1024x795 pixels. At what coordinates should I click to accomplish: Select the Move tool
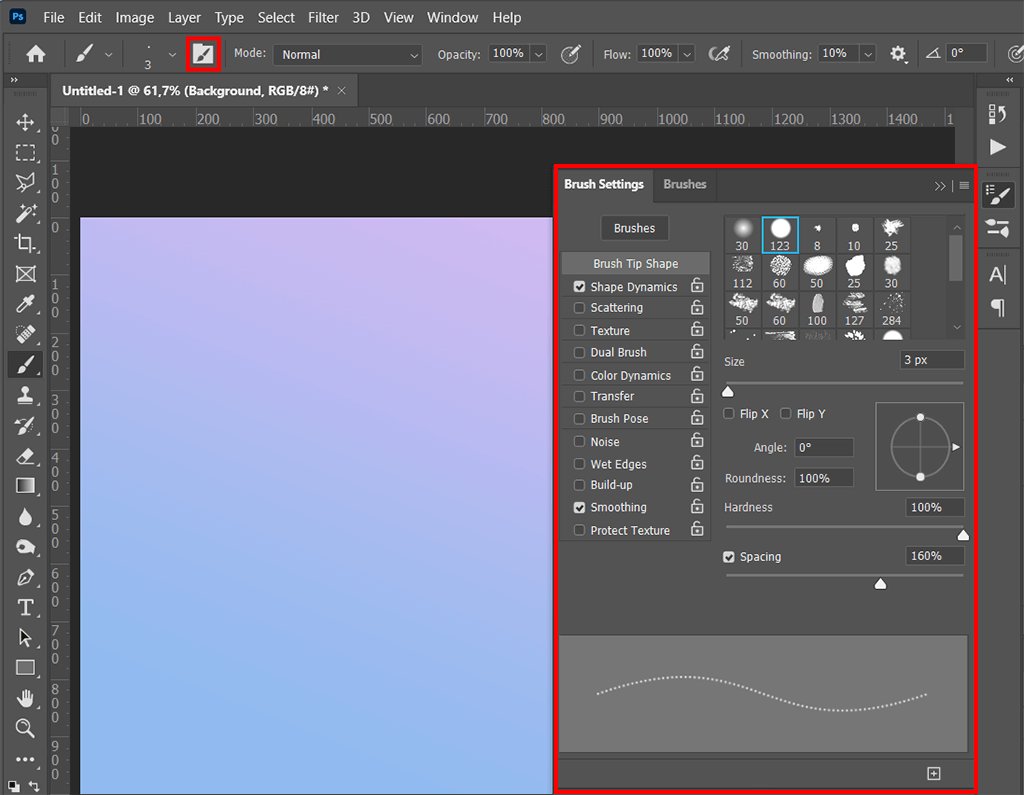coord(25,122)
